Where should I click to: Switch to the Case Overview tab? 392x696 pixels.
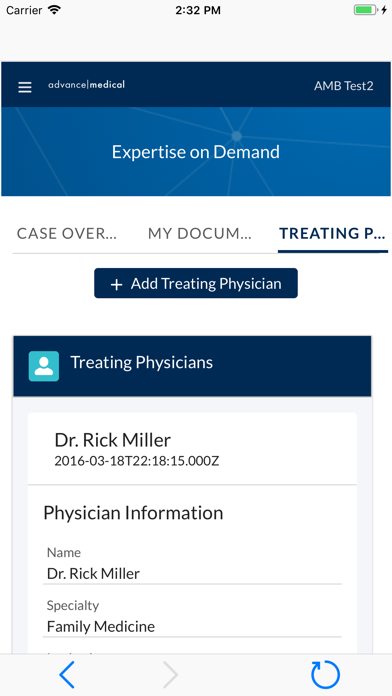67,233
